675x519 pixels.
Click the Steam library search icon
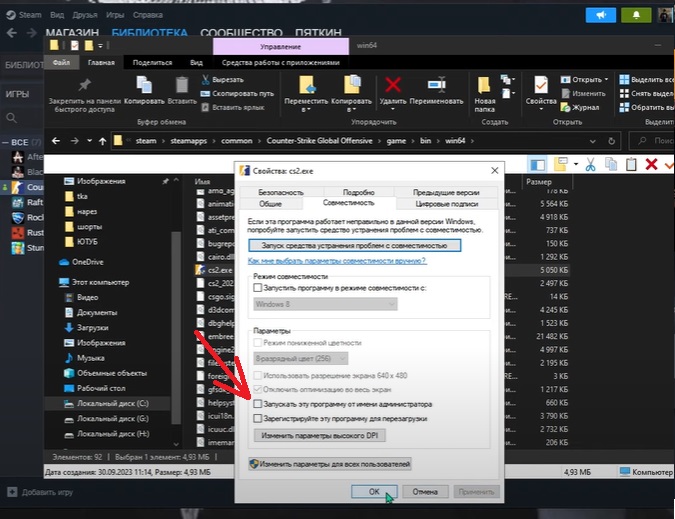pos(12,117)
